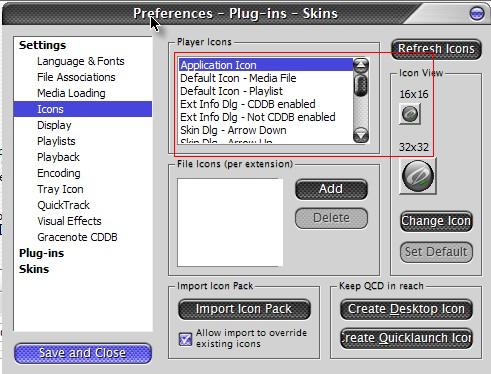
Task: Go to the Display settings page
Action: (54, 125)
